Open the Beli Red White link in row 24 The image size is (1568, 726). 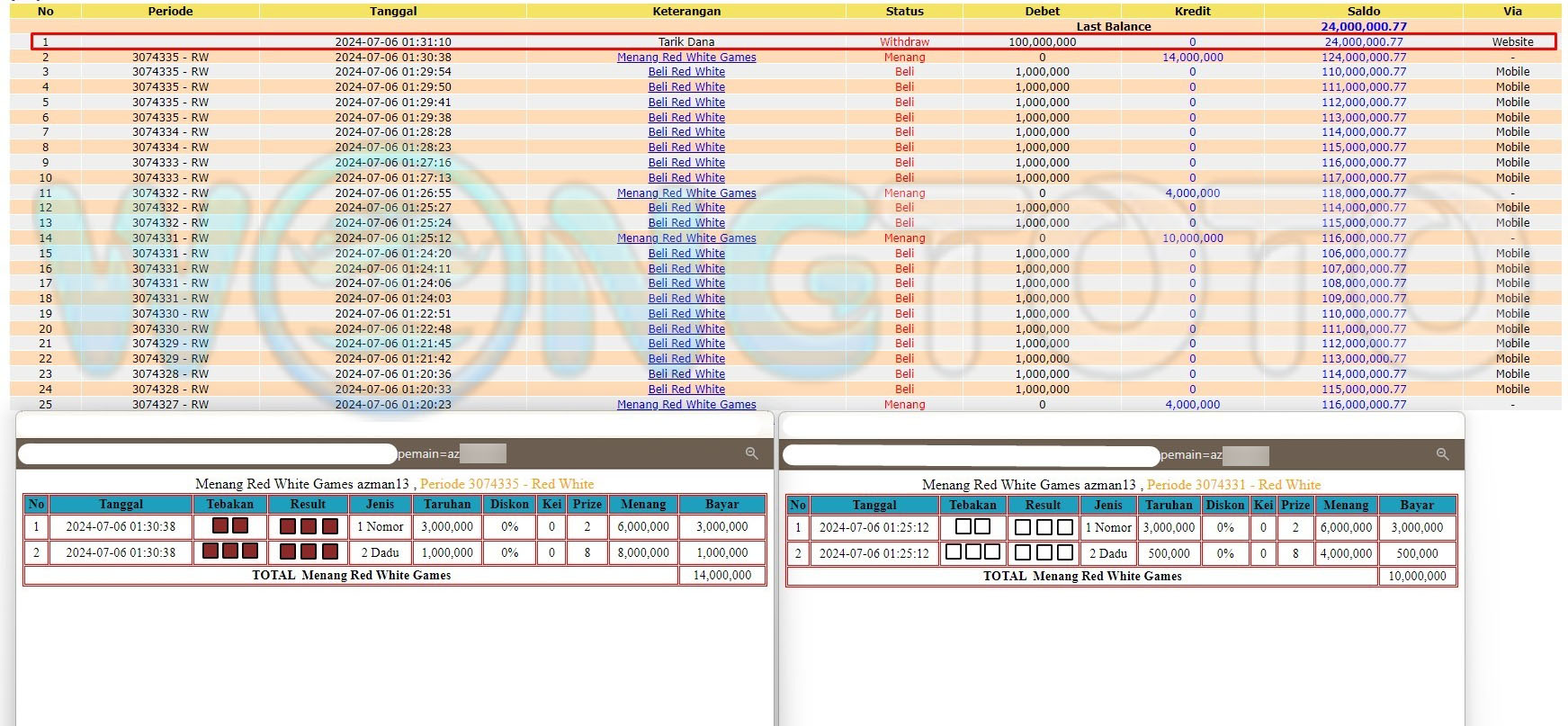pyautogui.click(x=686, y=390)
